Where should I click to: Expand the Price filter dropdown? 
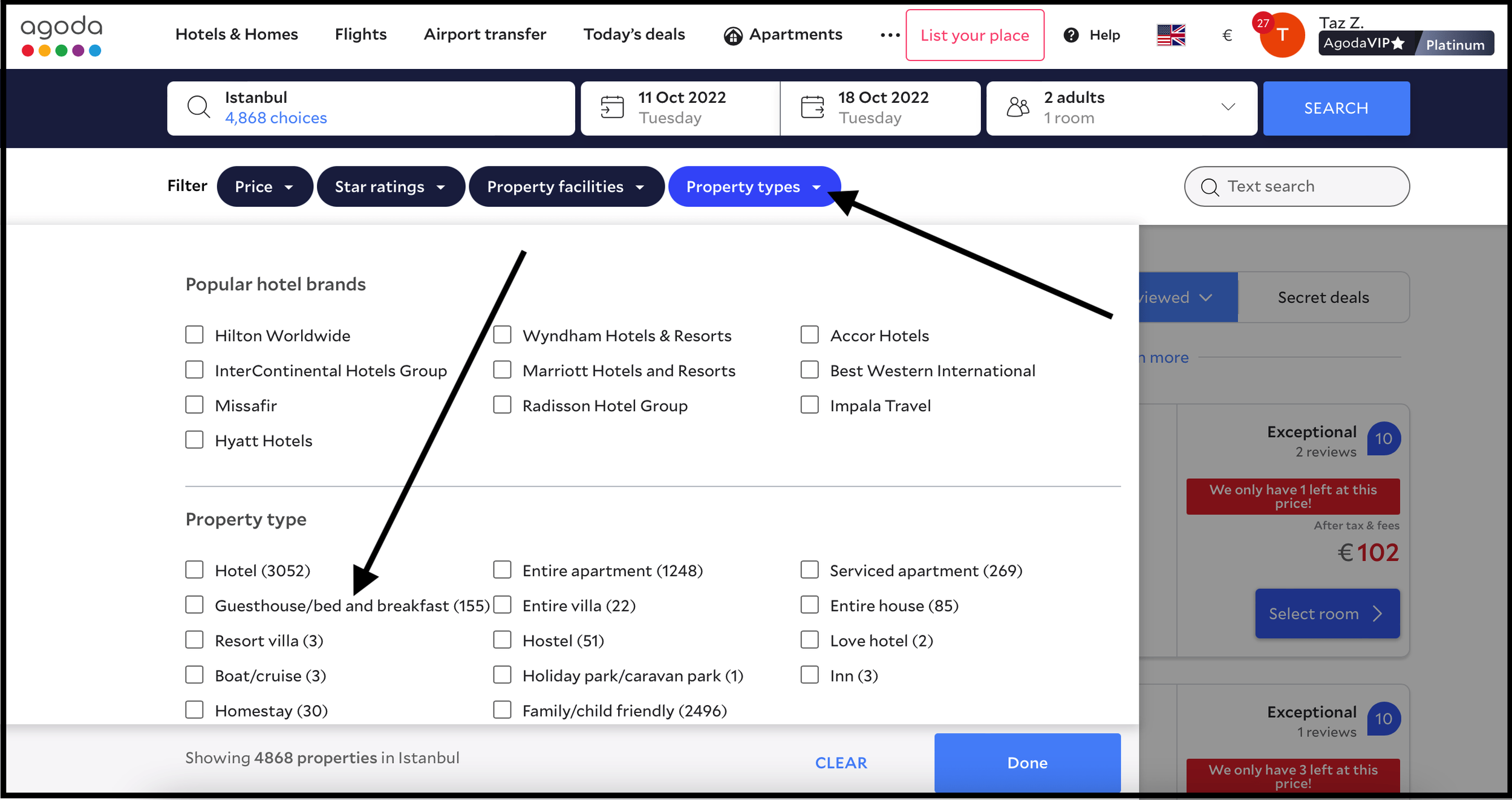click(x=264, y=187)
